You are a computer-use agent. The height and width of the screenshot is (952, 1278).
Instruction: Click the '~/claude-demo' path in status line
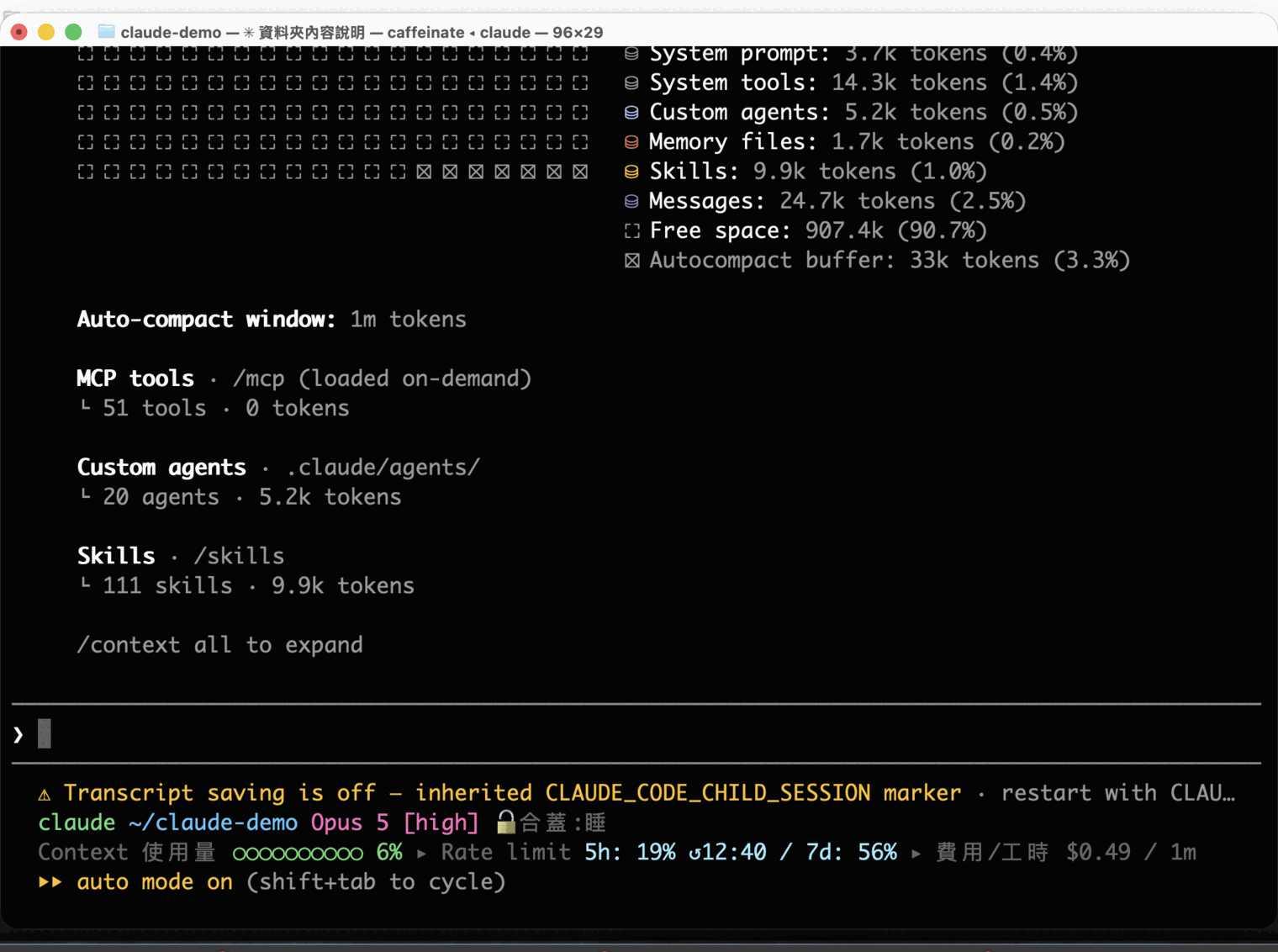point(213,822)
